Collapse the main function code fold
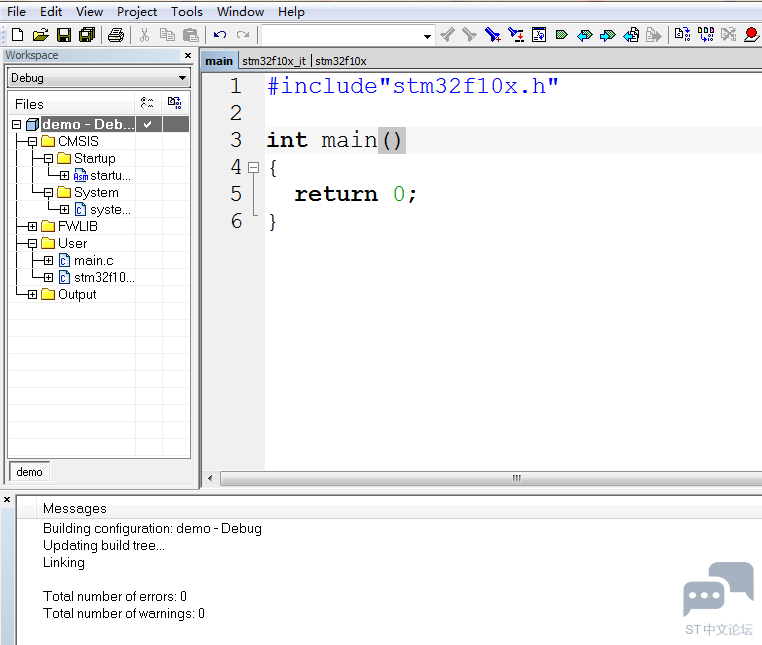 pos(254,168)
